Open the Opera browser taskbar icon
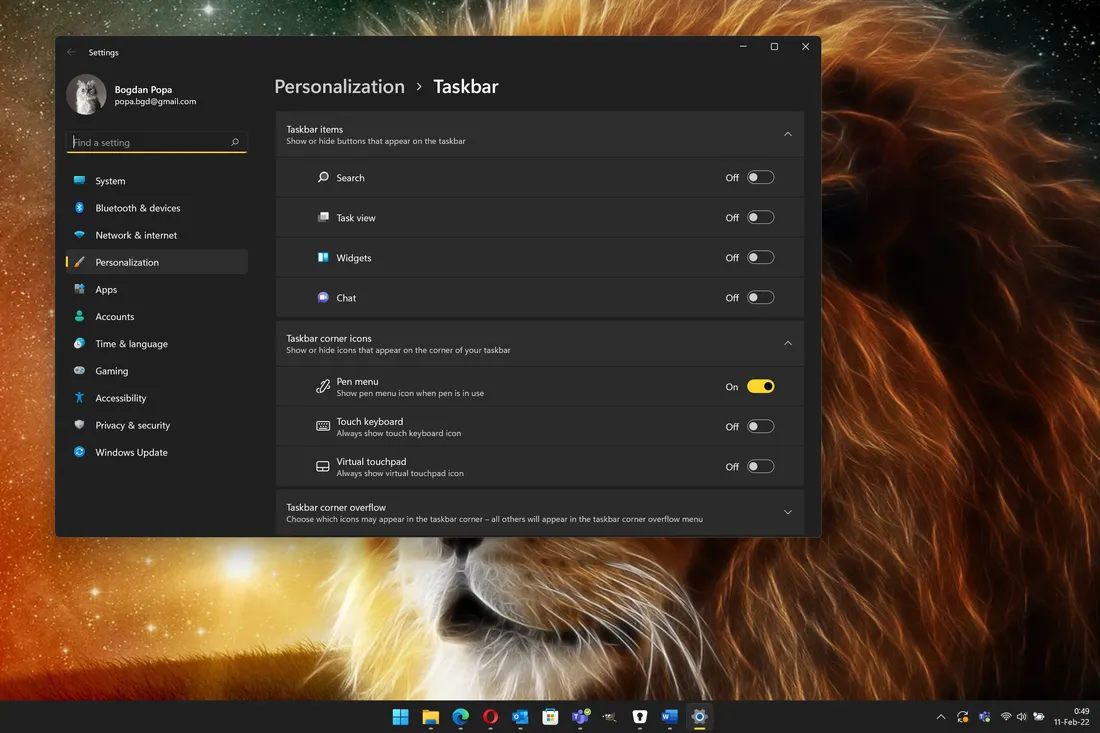 click(x=490, y=716)
